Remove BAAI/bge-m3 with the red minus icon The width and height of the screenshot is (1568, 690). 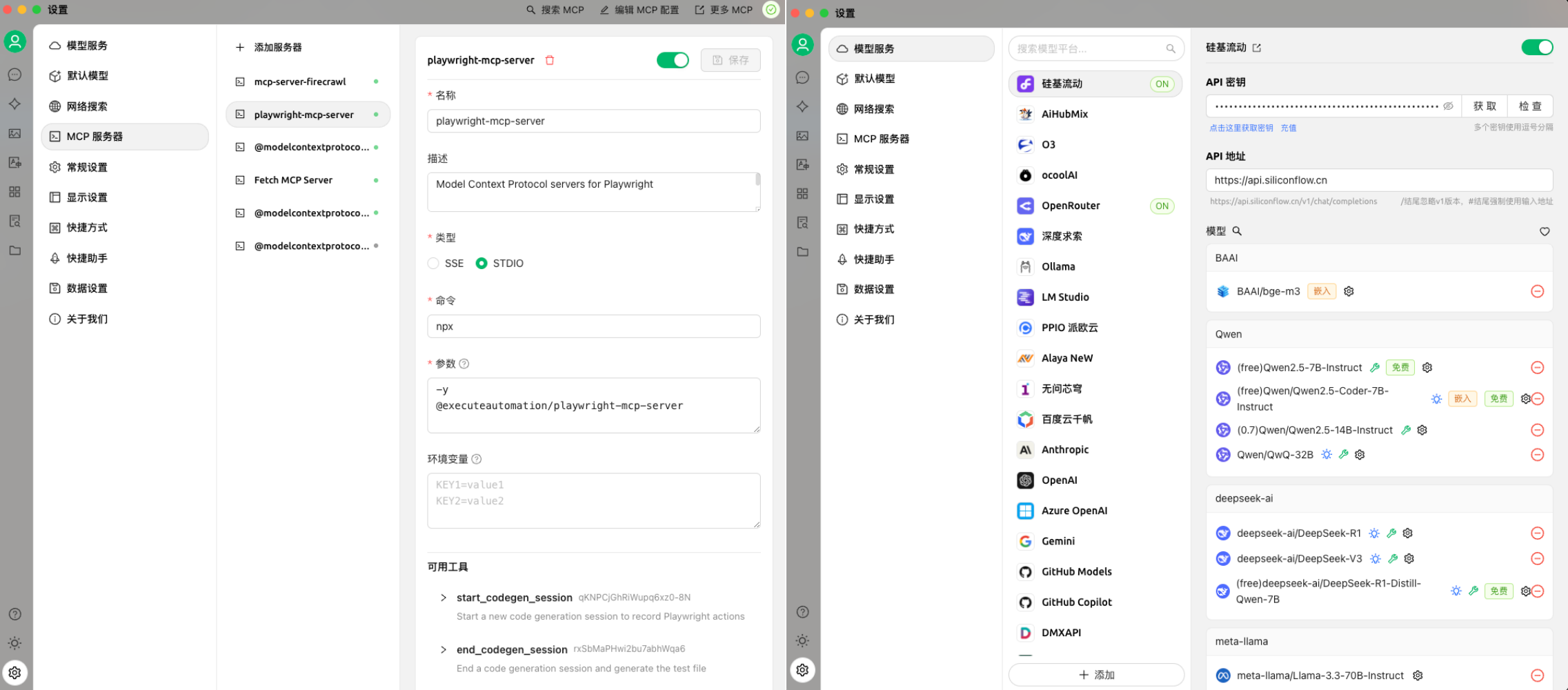1537,291
